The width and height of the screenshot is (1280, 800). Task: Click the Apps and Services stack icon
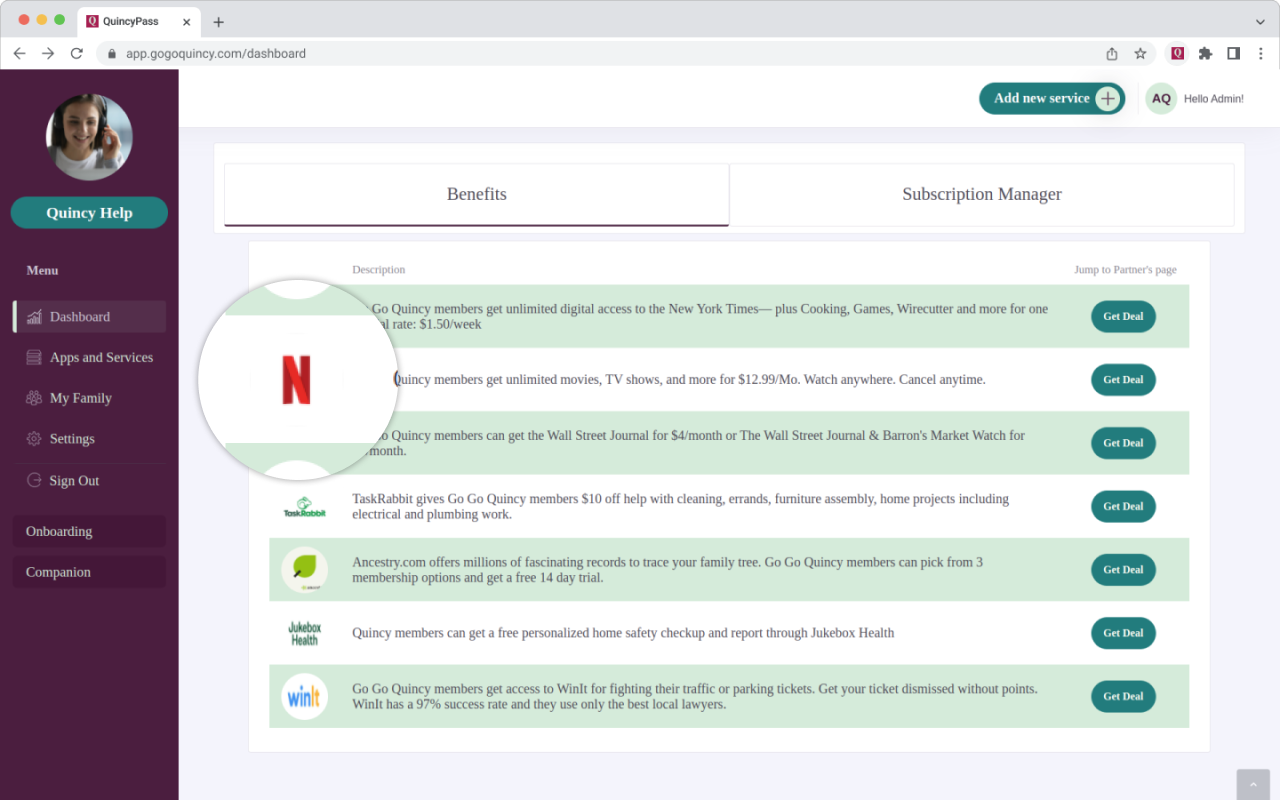[x=34, y=358]
